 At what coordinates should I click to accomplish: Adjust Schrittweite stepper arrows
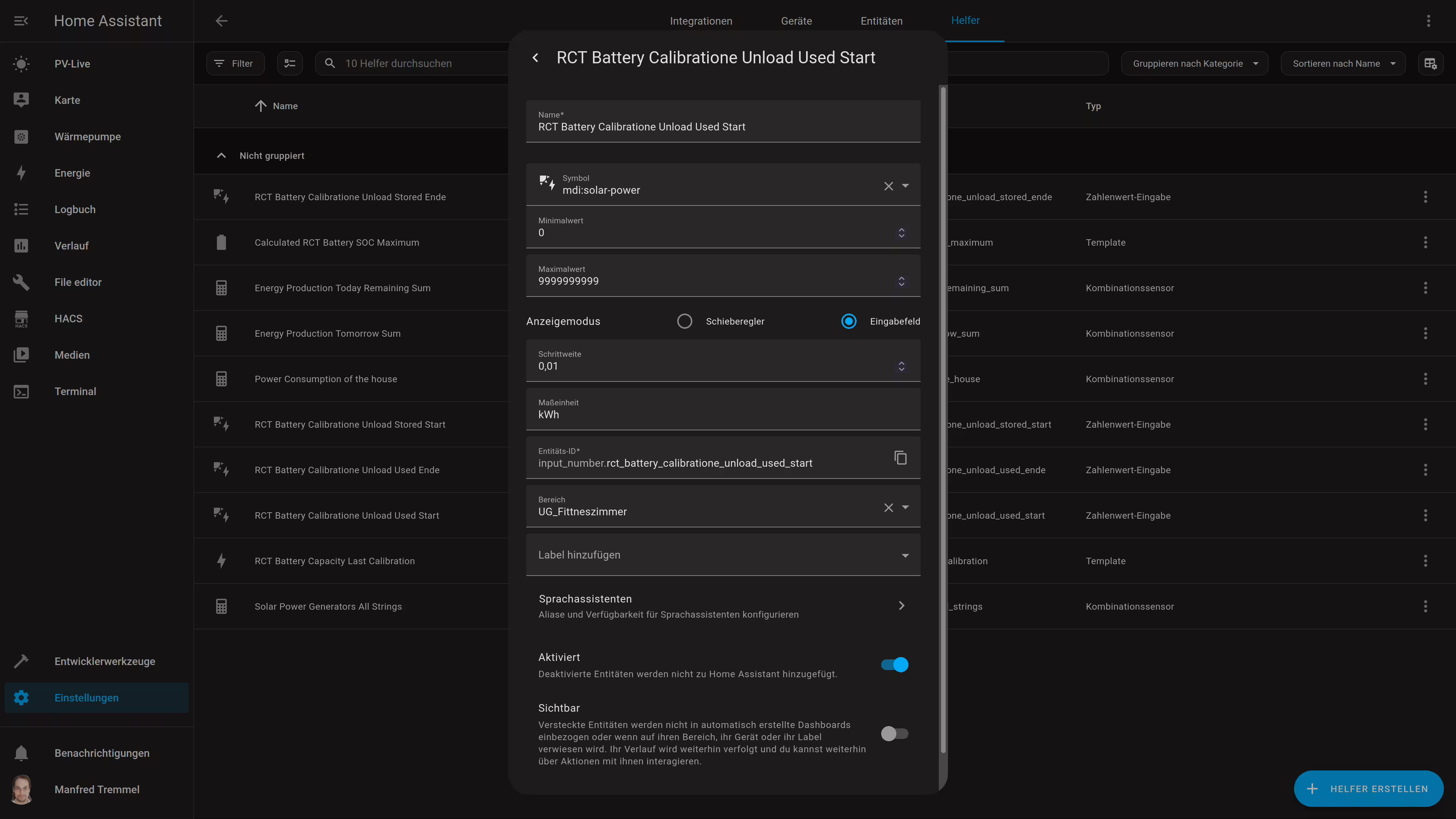click(902, 366)
